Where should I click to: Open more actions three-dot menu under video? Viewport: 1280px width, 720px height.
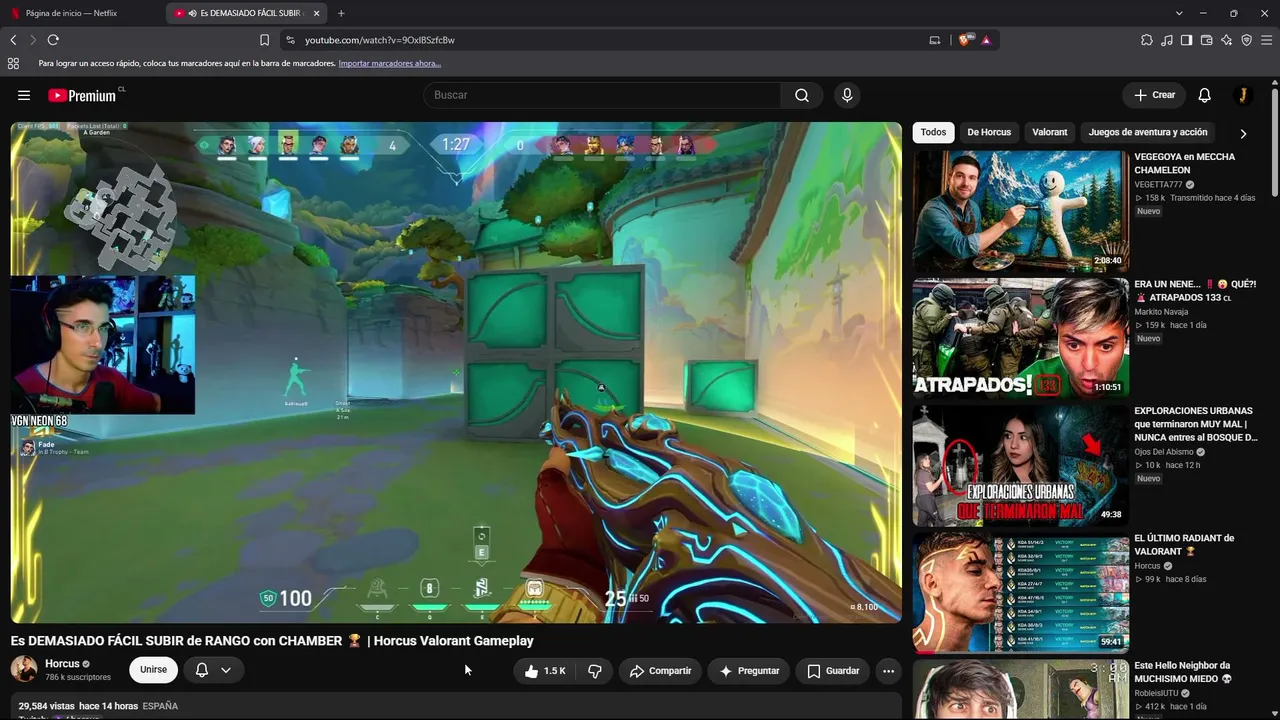[x=888, y=671]
